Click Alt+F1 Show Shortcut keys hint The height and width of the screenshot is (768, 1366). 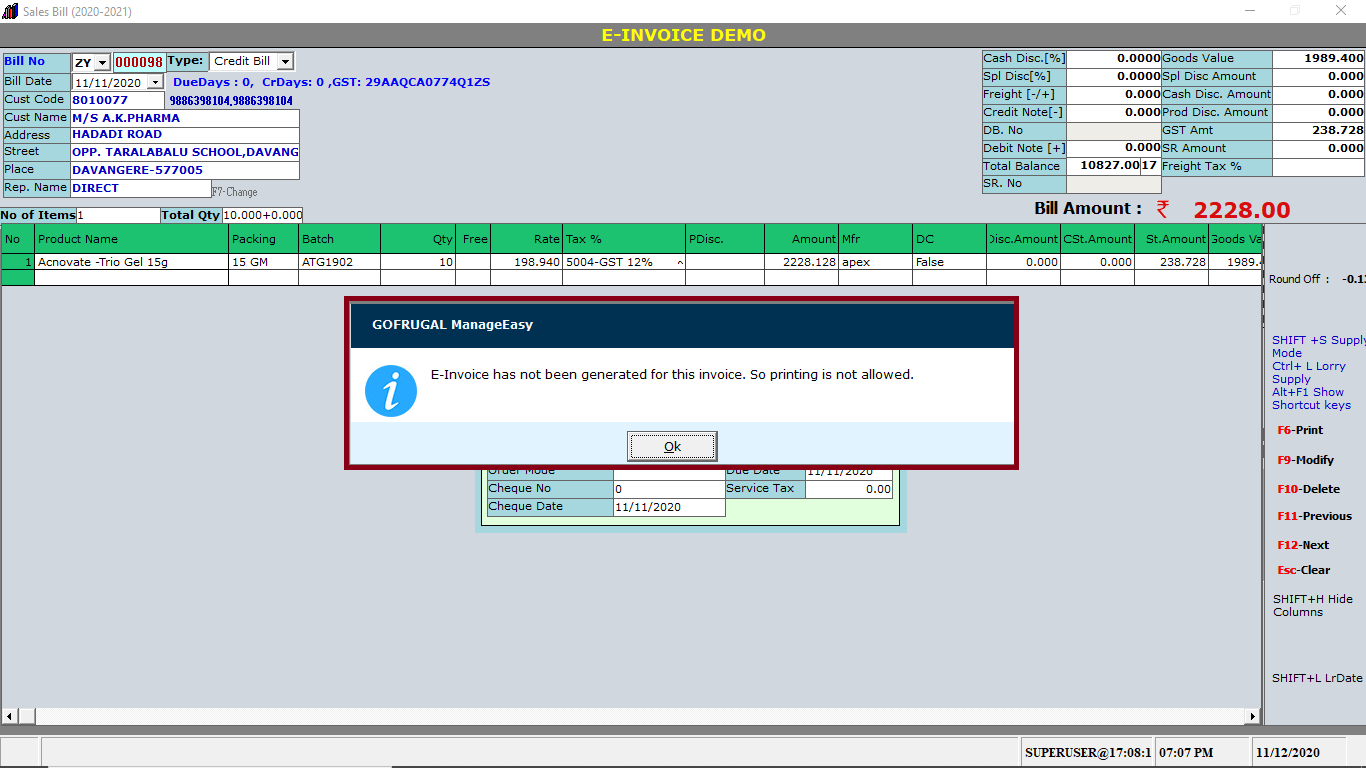coord(1311,398)
